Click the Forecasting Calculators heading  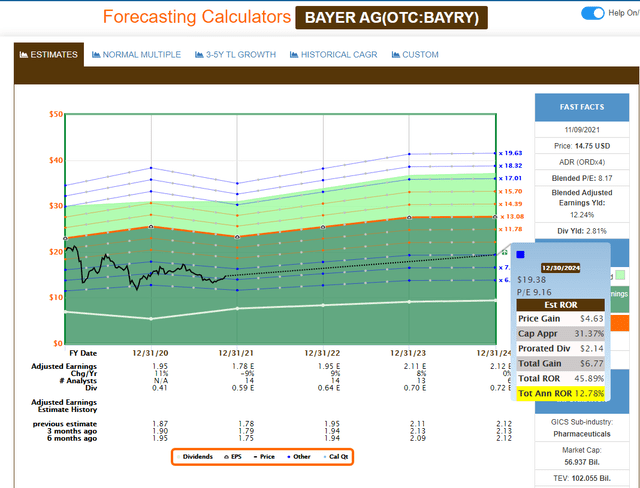click(197, 17)
